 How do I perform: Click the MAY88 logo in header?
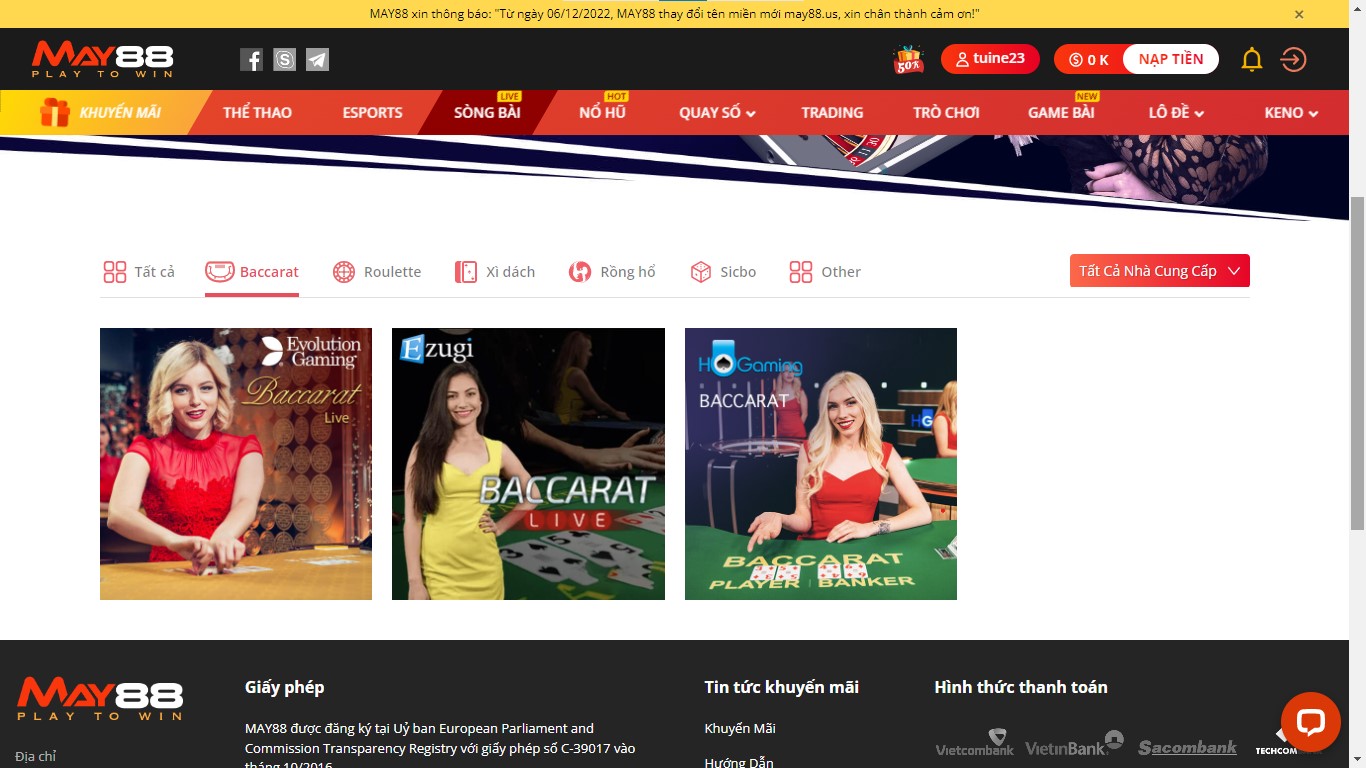(x=102, y=60)
